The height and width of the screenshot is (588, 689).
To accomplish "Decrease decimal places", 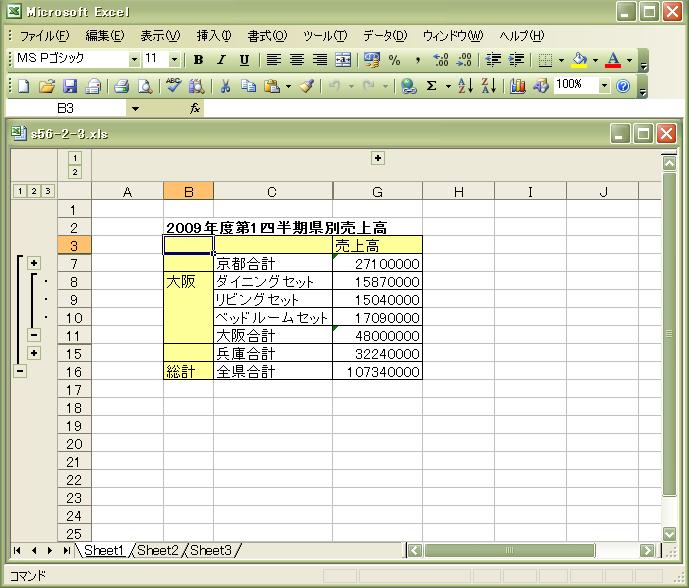I will point(464,60).
